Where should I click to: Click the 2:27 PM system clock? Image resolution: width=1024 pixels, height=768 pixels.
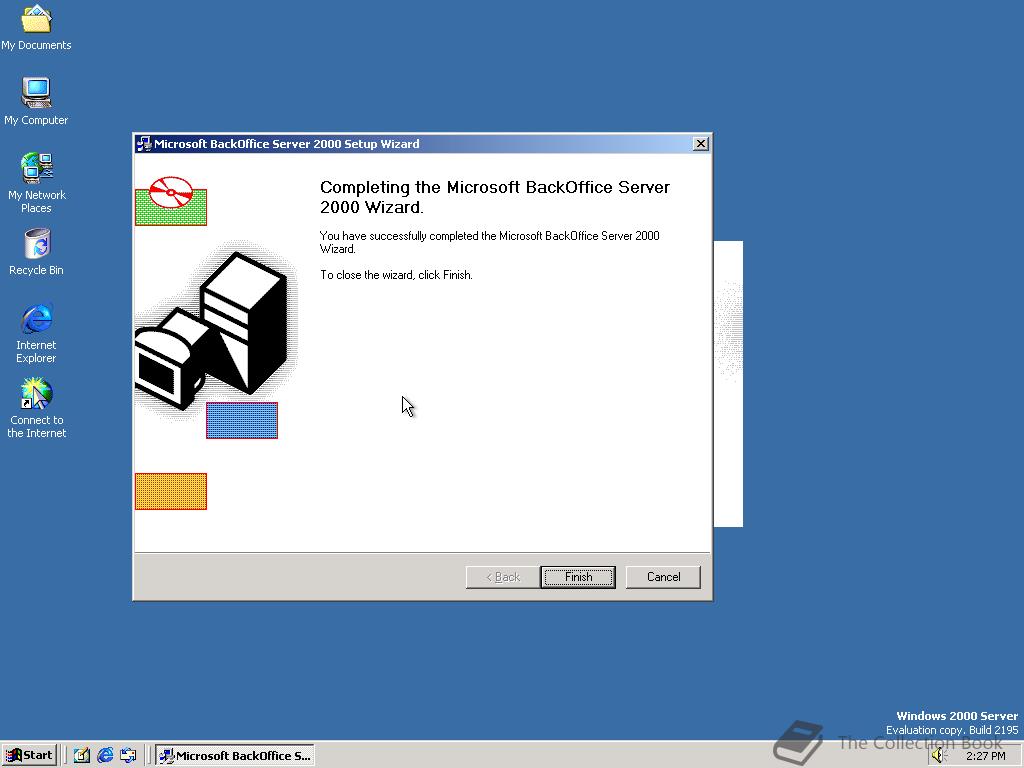click(985, 756)
